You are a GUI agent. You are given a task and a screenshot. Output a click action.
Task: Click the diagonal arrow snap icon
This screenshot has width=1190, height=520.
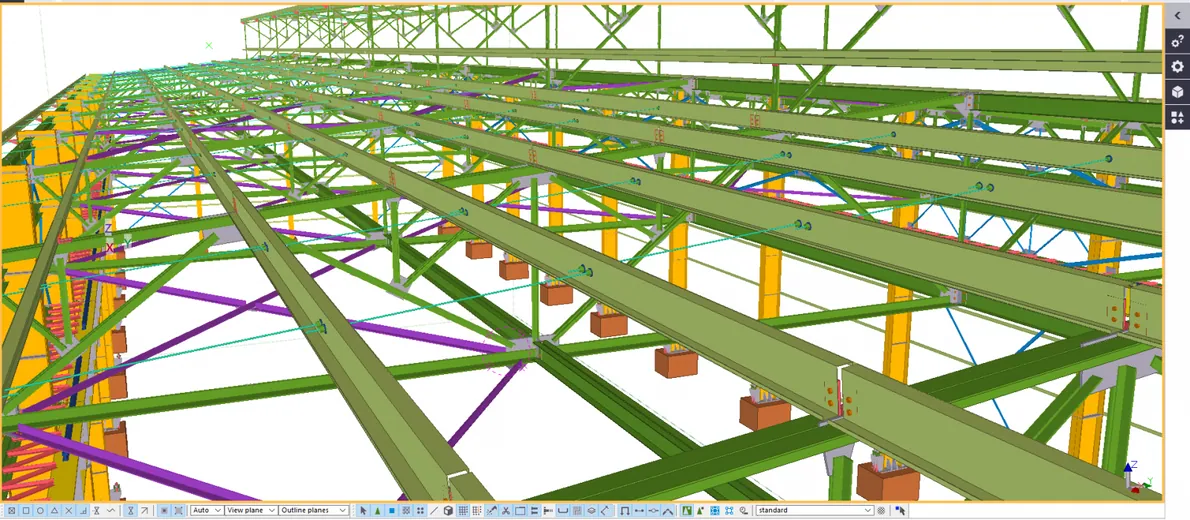tap(144, 510)
